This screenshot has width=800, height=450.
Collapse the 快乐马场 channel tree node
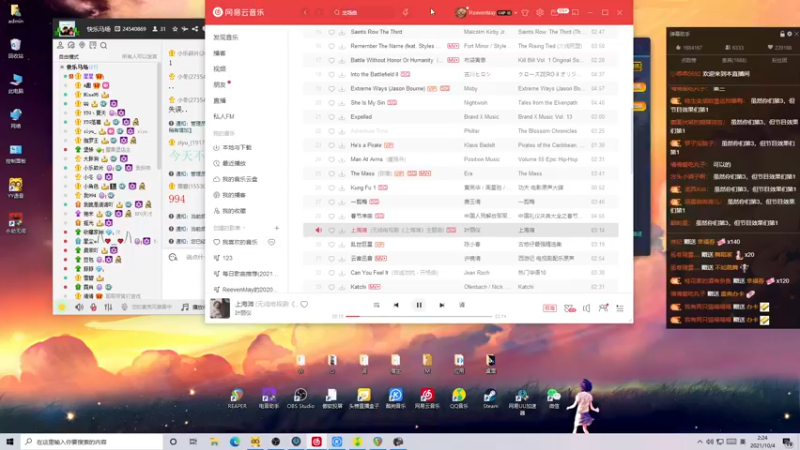click(62, 67)
